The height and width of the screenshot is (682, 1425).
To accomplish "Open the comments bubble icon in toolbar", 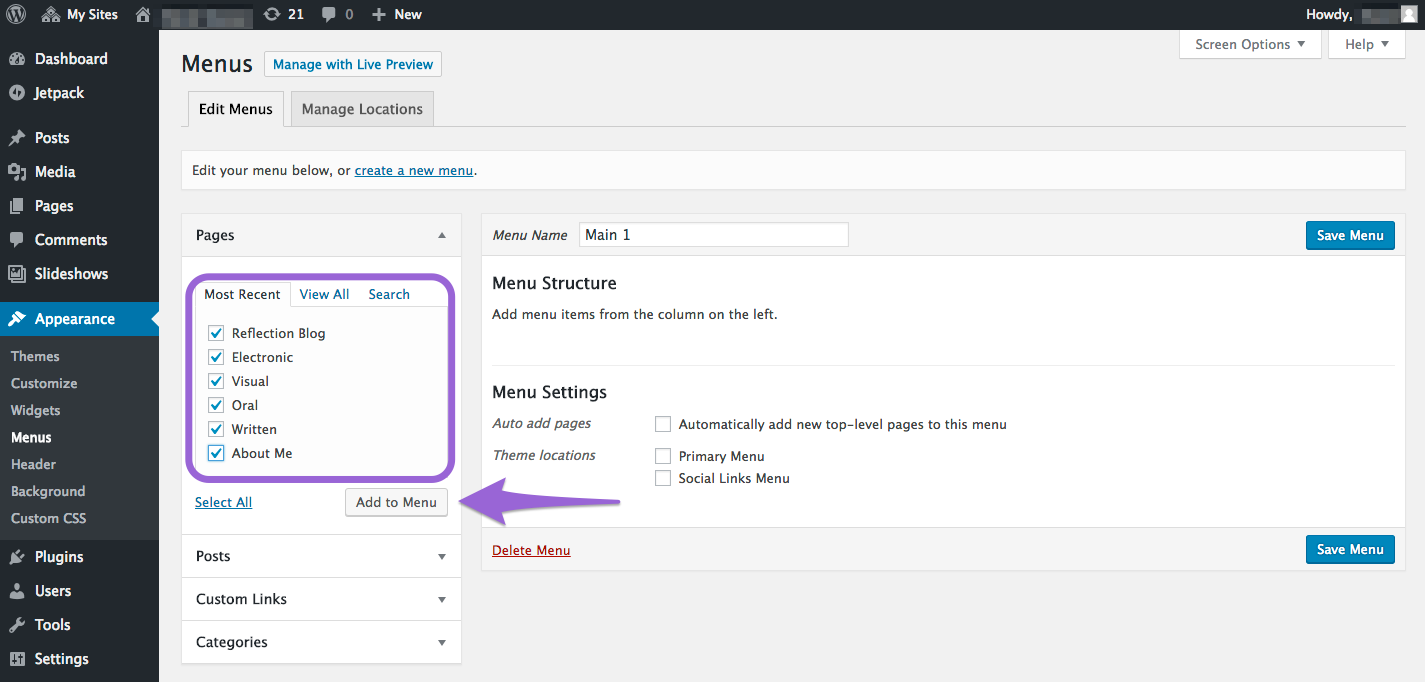I will [x=329, y=14].
